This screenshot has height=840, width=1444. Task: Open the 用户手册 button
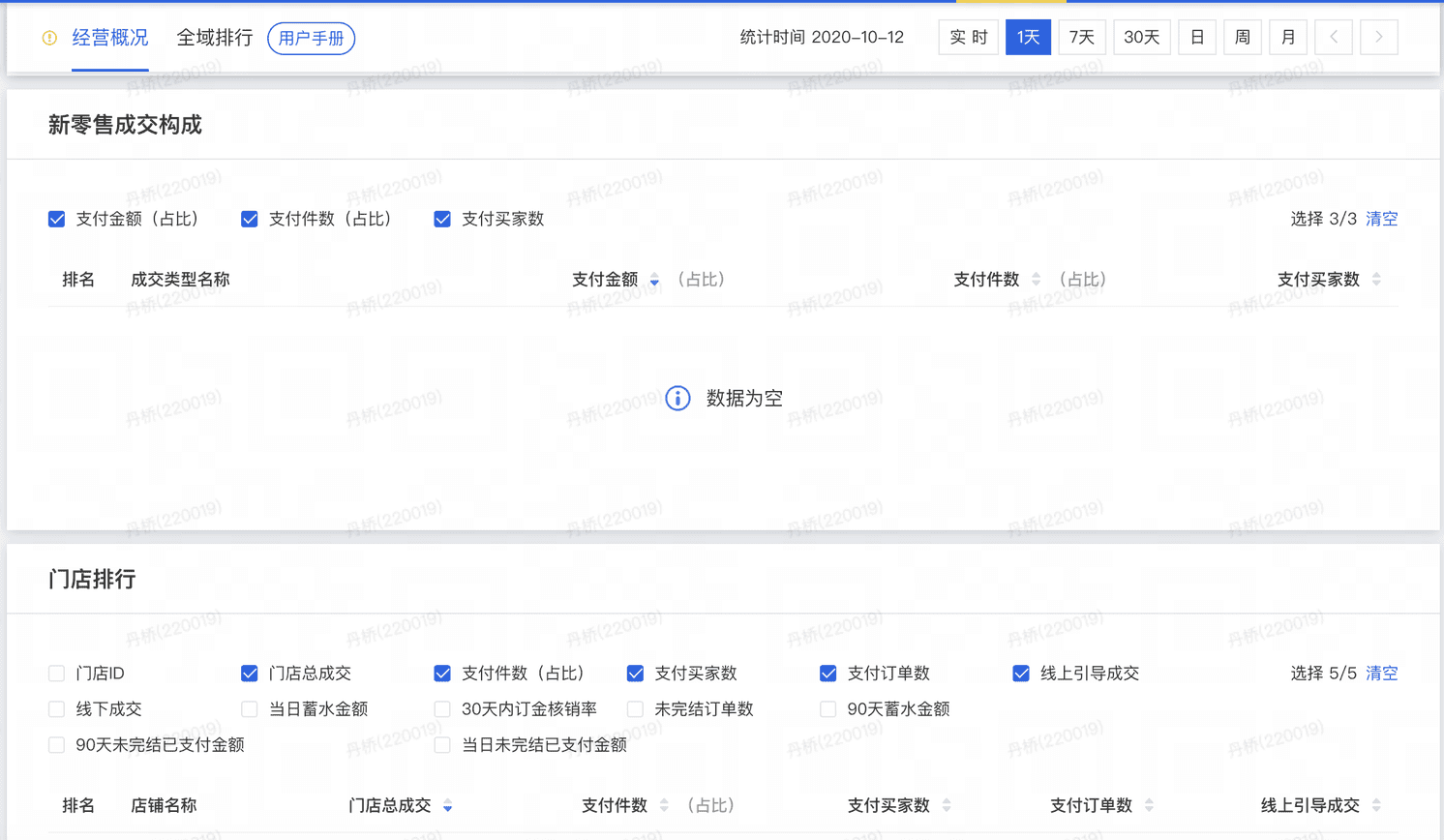click(x=312, y=38)
